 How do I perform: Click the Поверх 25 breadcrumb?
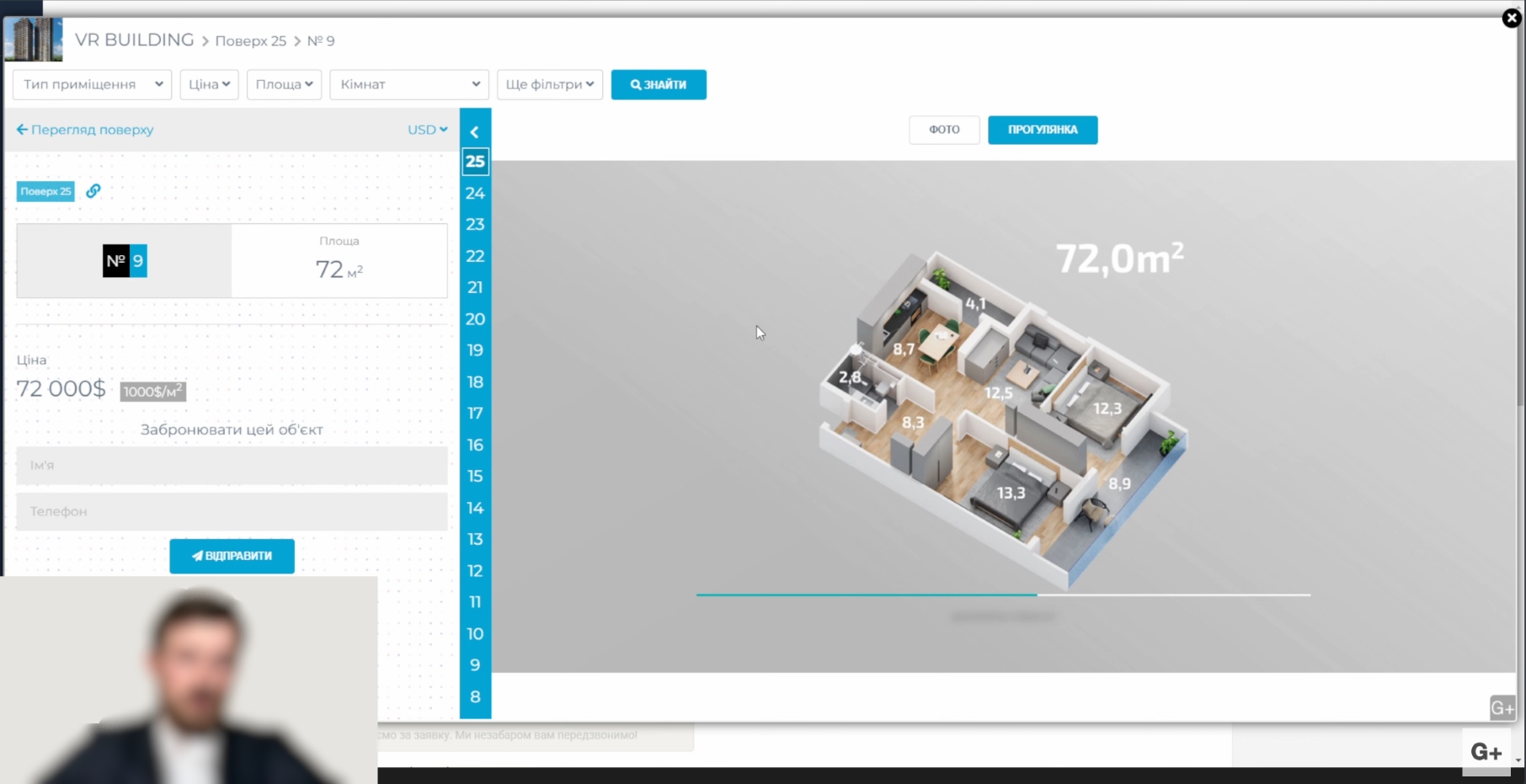click(x=250, y=40)
